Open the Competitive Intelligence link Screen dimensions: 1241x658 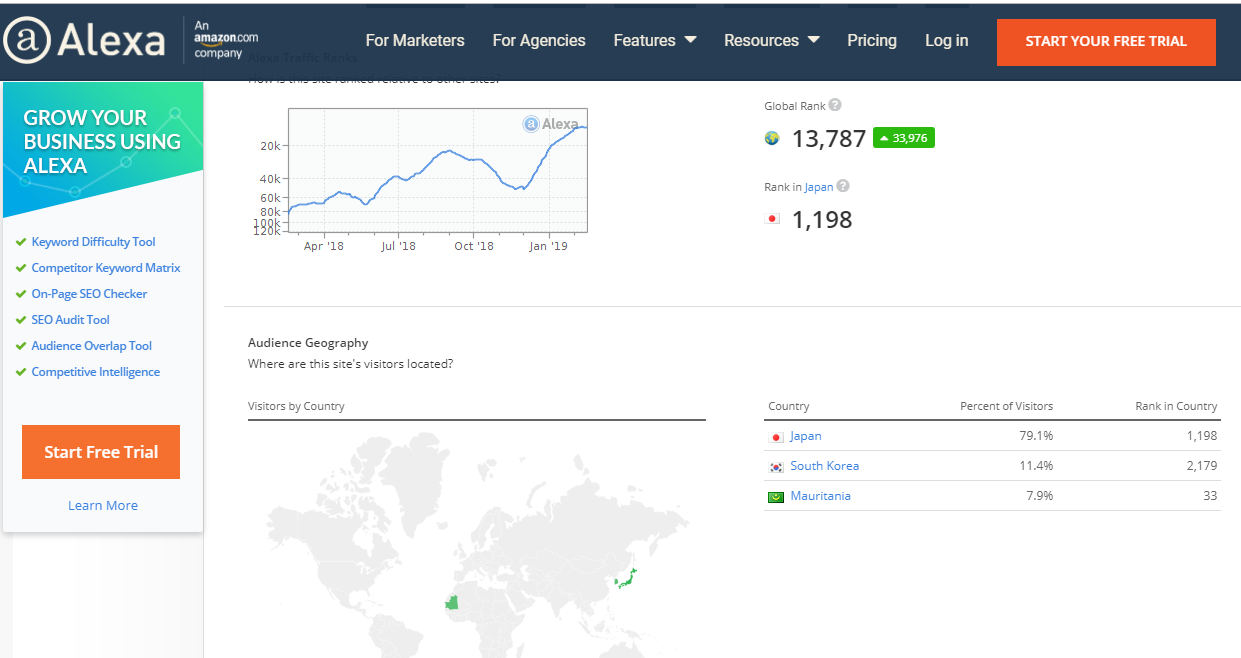click(96, 372)
